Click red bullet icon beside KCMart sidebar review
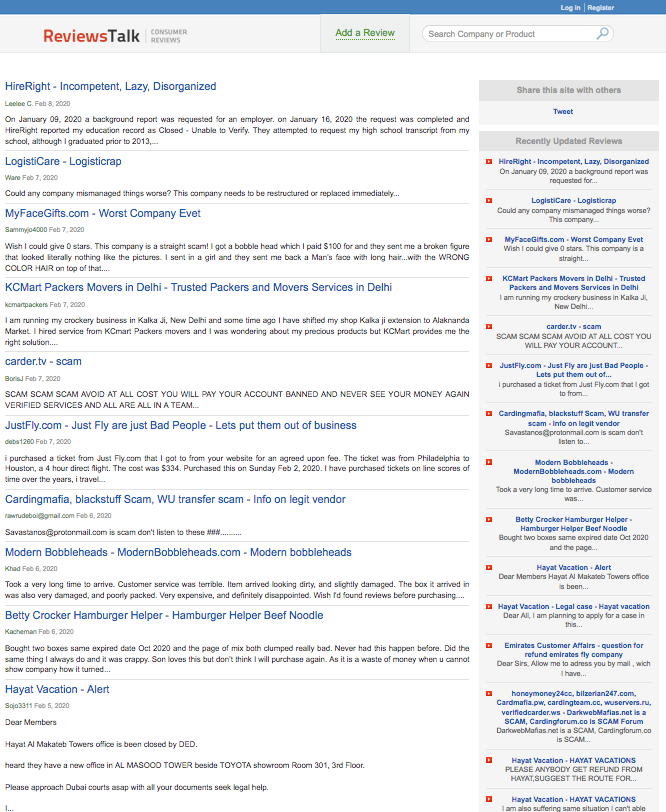 489,279
